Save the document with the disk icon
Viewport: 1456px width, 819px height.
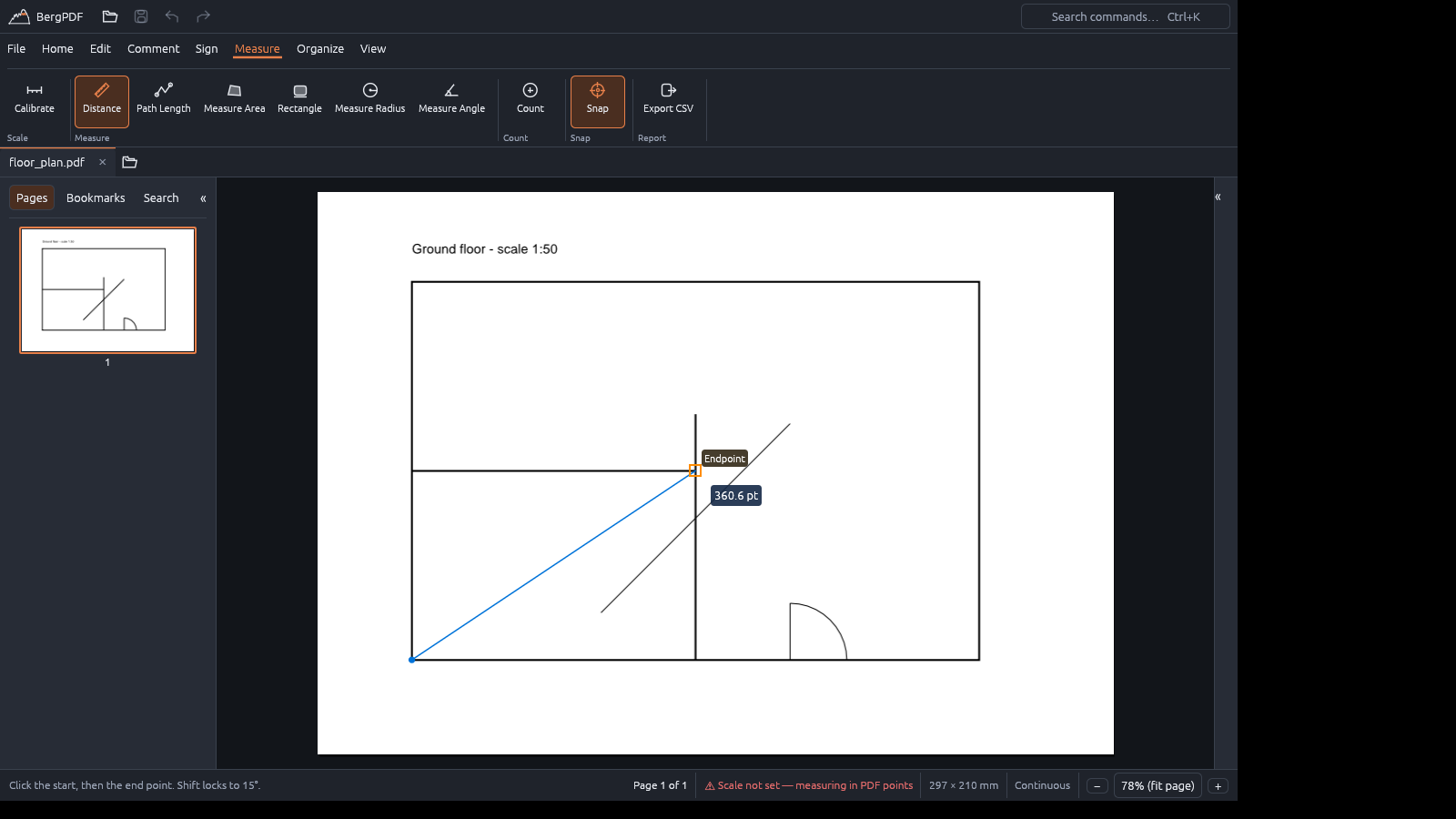(x=141, y=16)
